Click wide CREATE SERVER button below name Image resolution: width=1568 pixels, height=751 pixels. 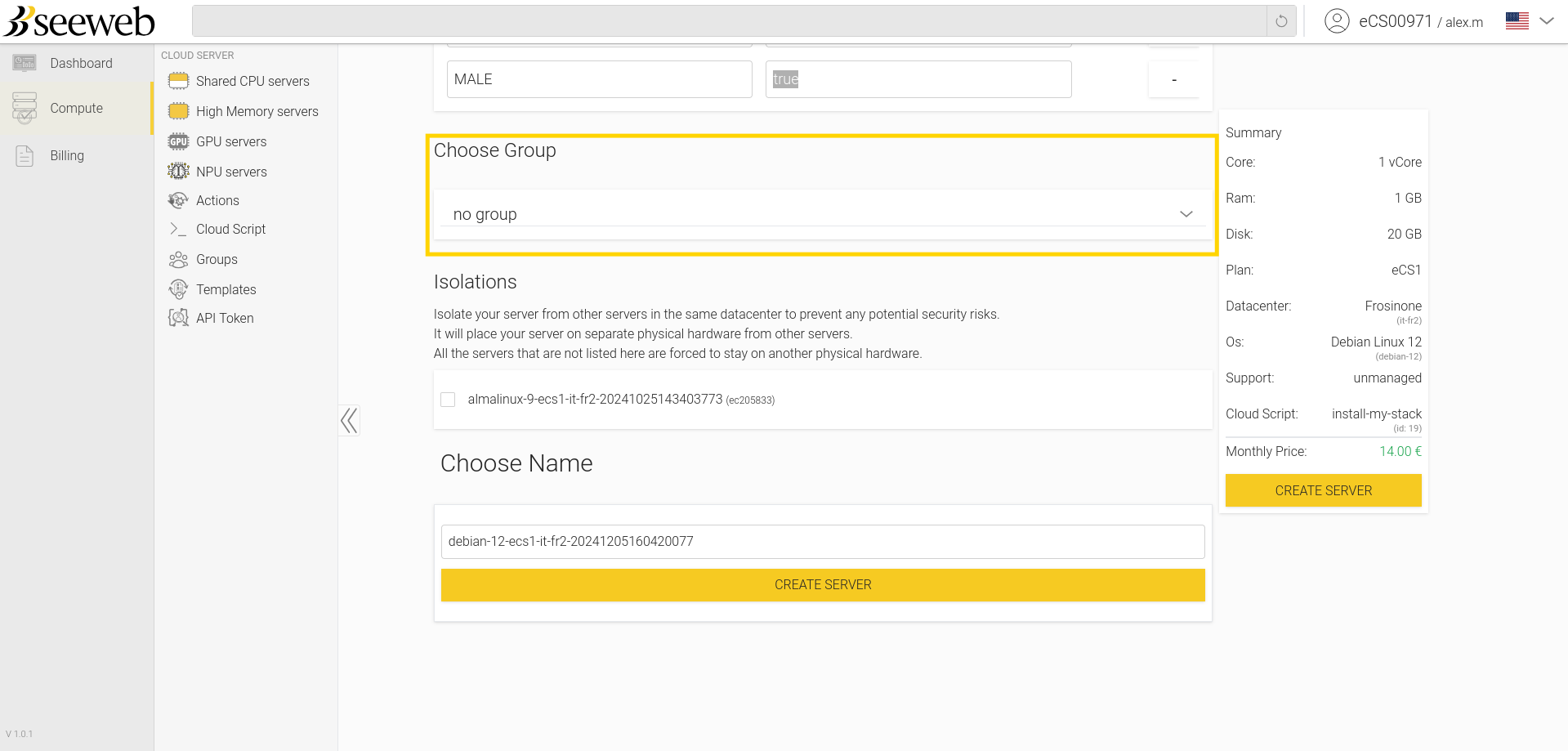pos(823,585)
